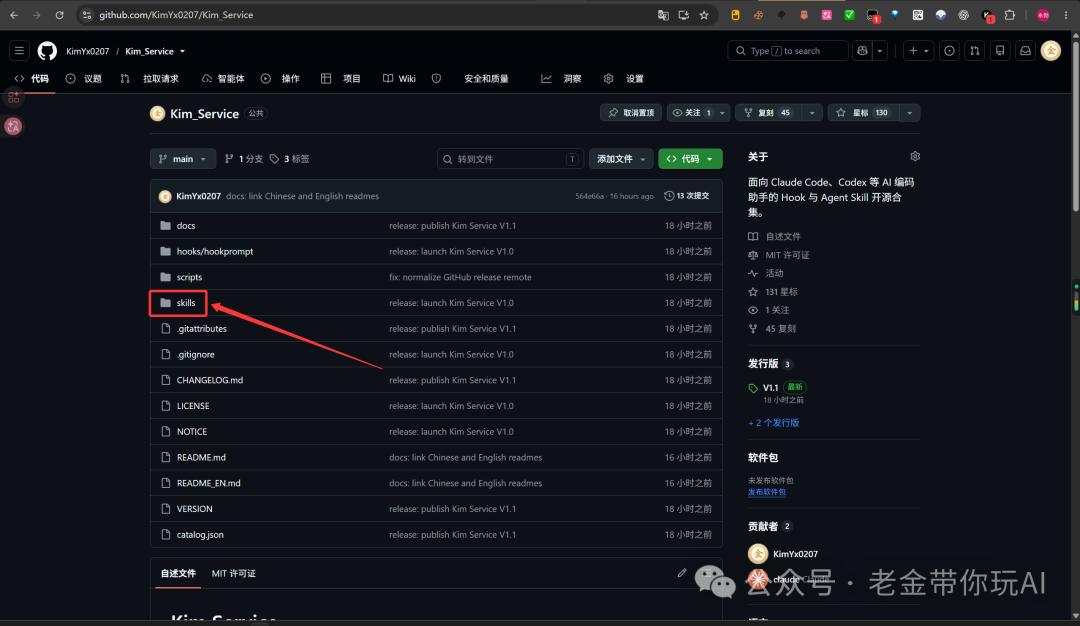
Task: Switch to the Actions (操作) tab
Action: (280, 79)
